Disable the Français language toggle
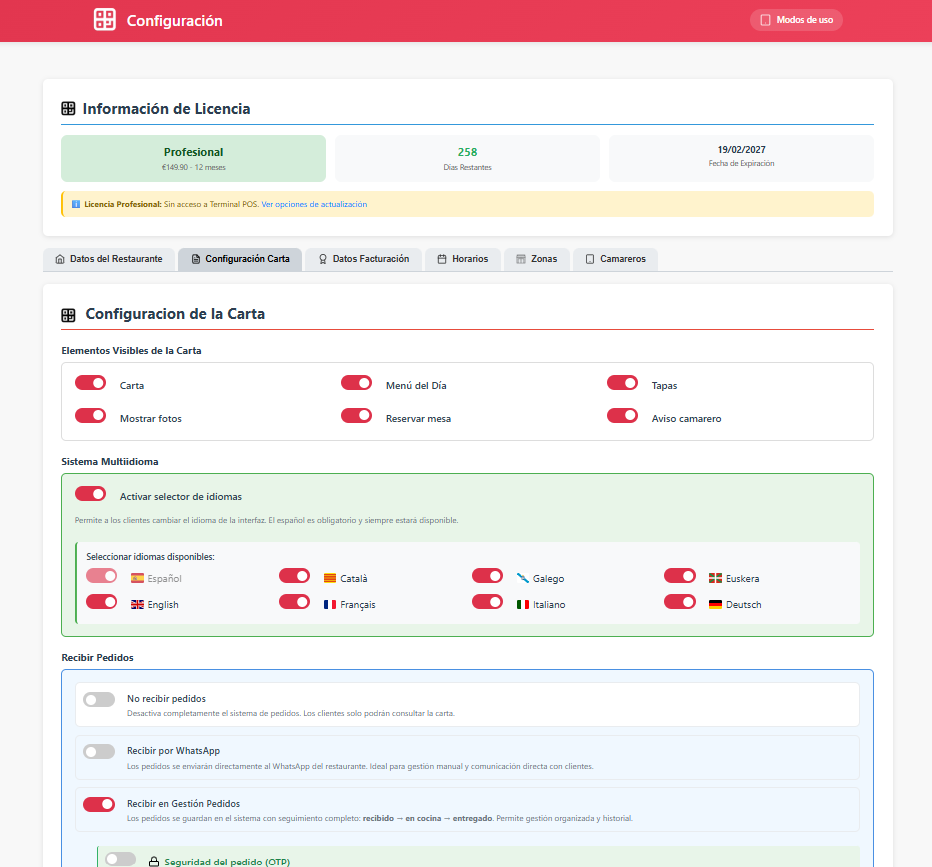The height and width of the screenshot is (867, 932). tap(294, 602)
